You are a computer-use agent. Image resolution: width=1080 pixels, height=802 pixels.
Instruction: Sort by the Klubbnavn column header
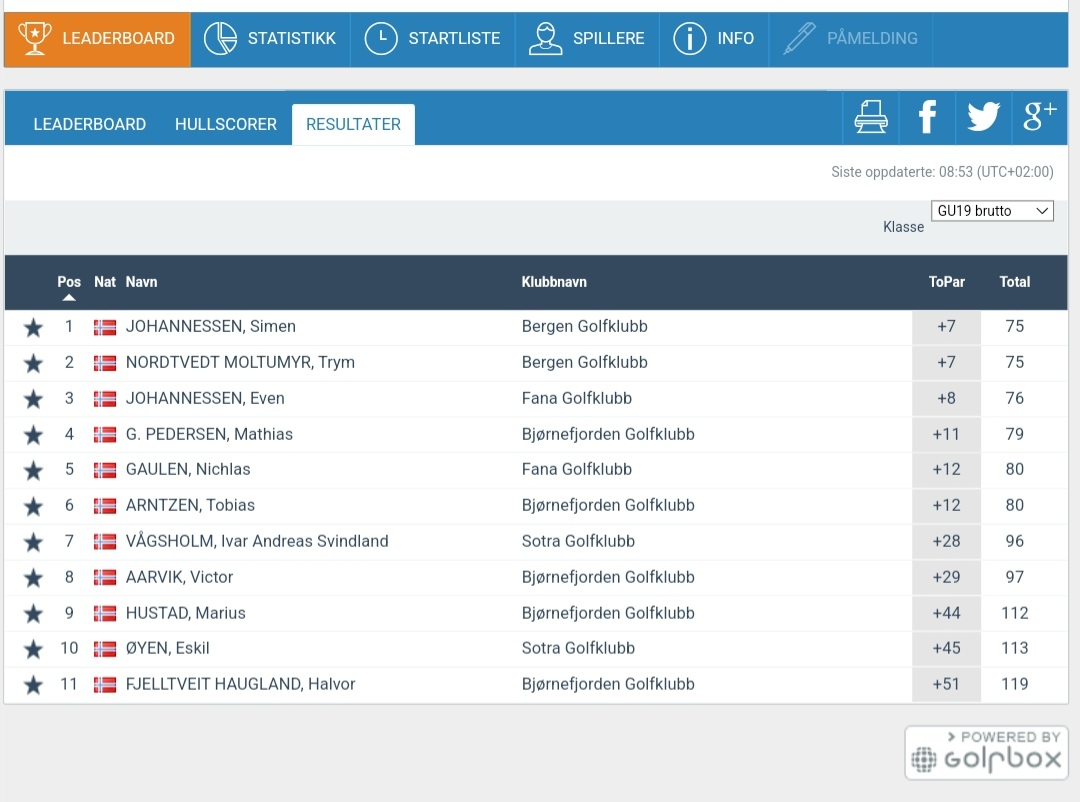click(554, 282)
